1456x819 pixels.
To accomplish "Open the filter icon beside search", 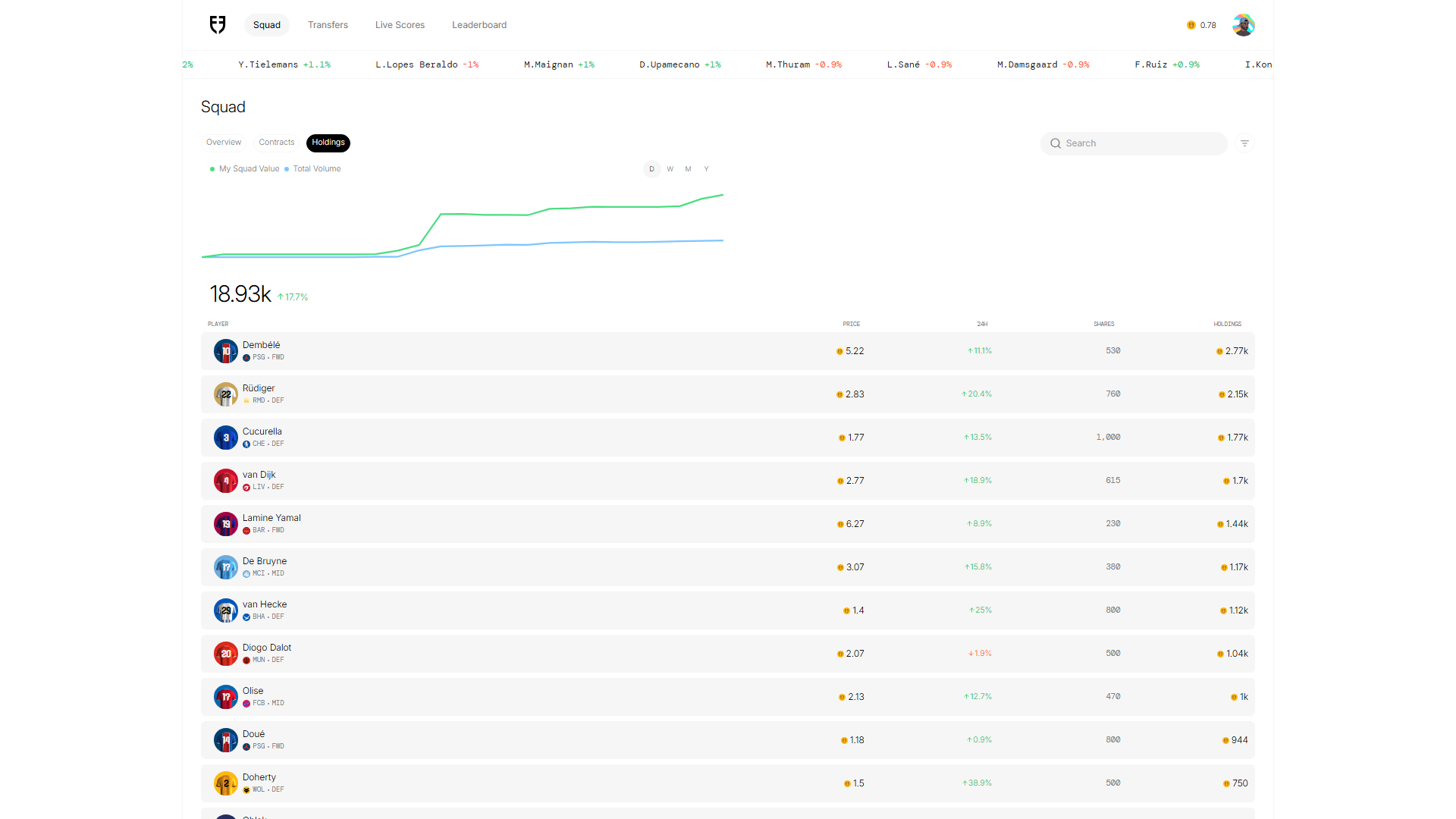I will pos(1244,143).
